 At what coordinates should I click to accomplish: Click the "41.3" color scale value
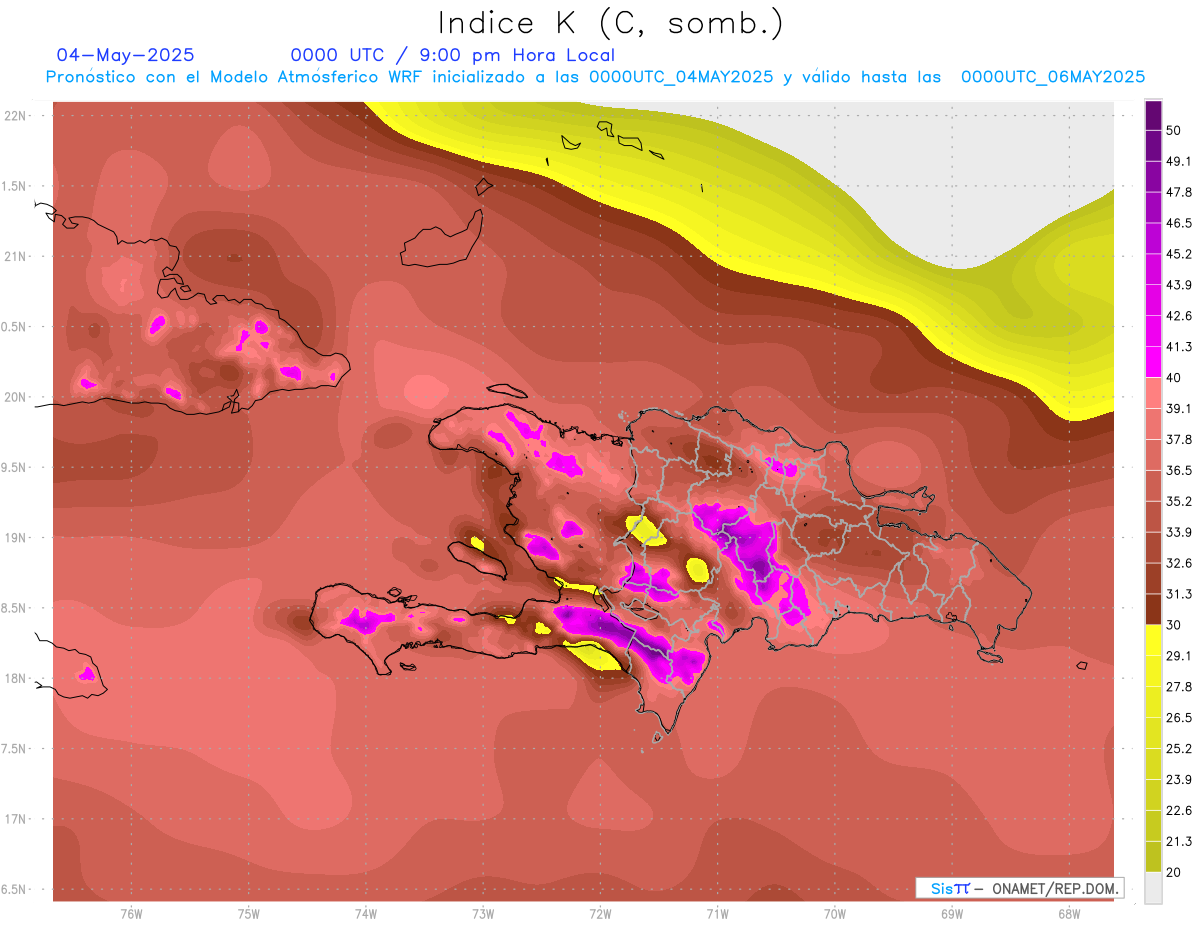(1179, 347)
